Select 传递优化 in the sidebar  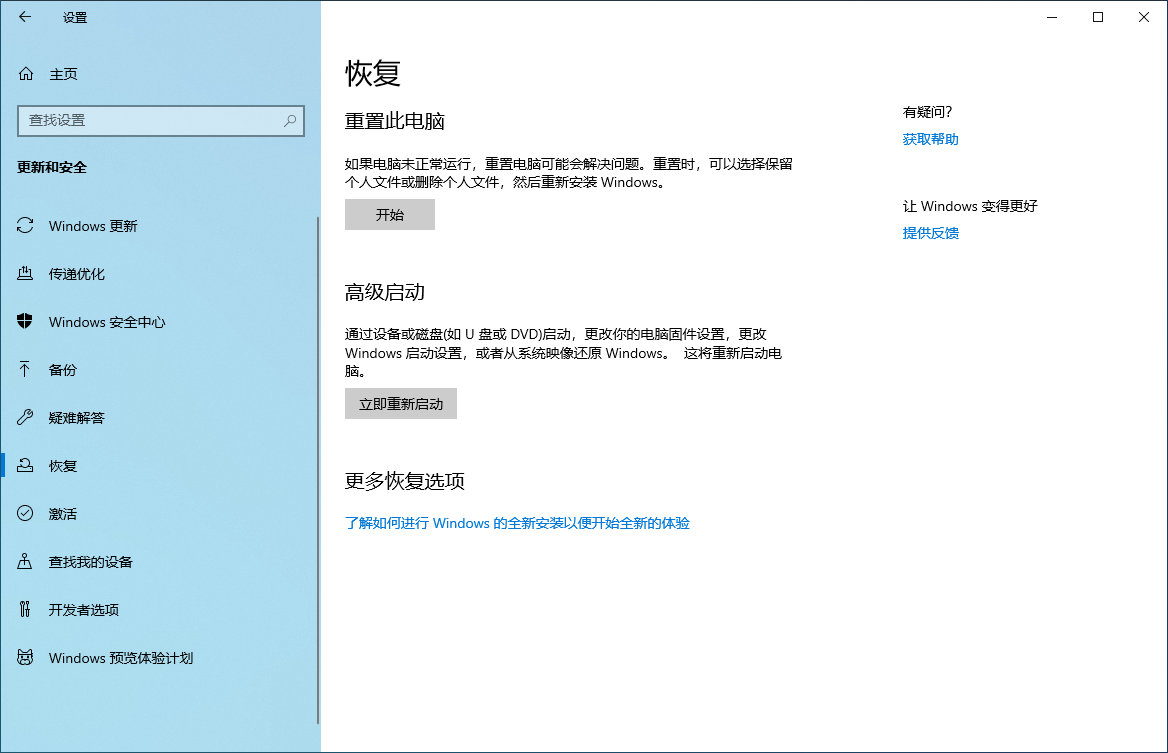[83, 274]
